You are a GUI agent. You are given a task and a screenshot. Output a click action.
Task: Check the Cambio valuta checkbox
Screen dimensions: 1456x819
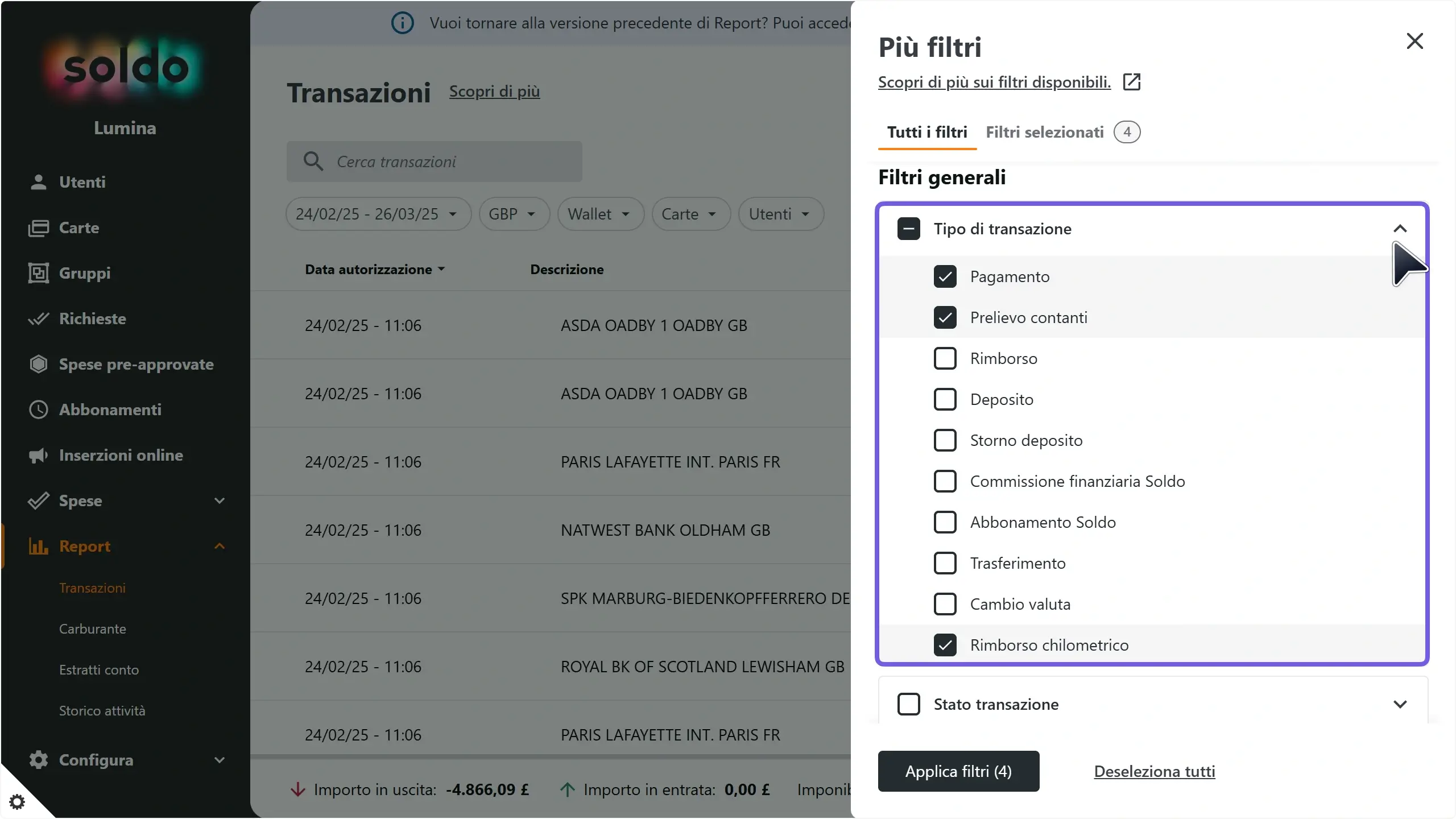coord(945,604)
